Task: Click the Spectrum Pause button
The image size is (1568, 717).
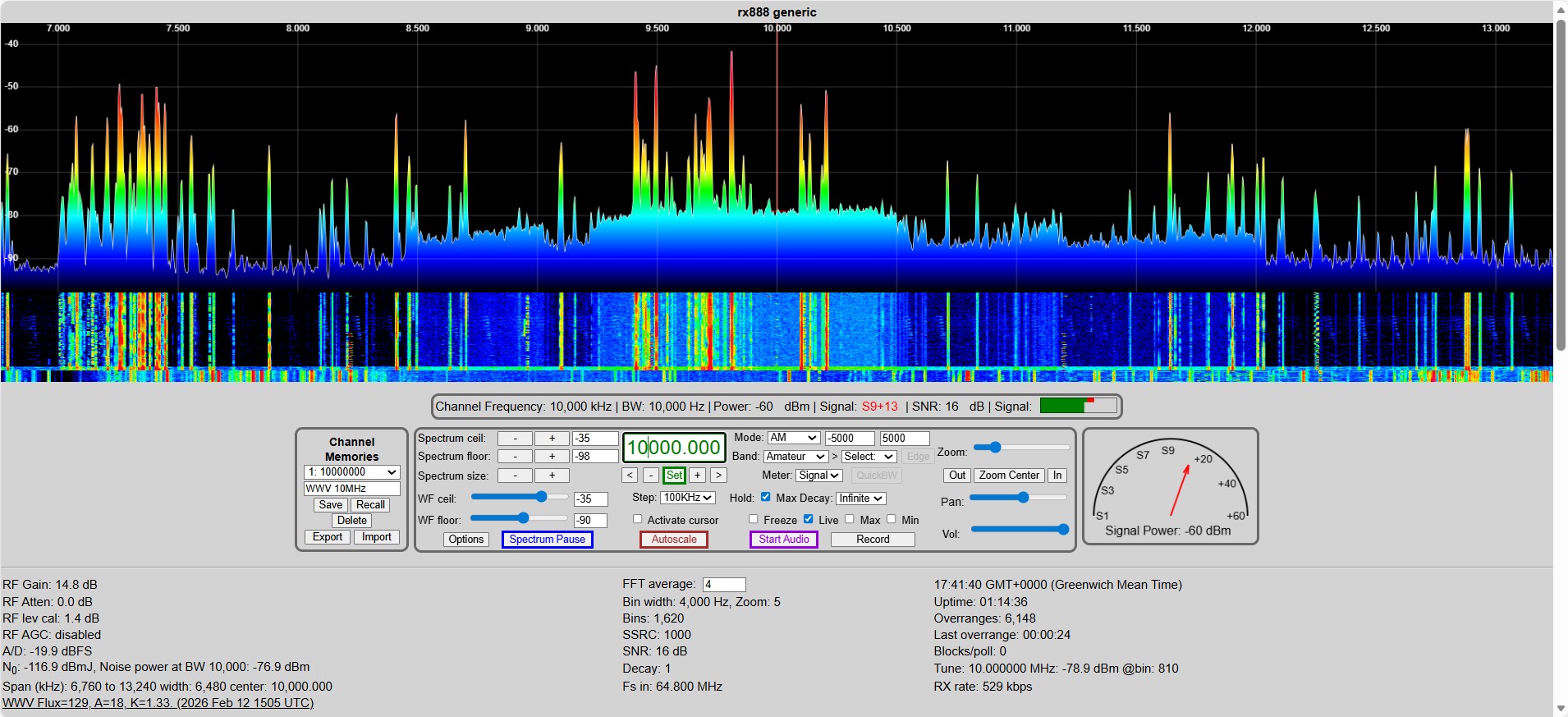Action: tap(547, 540)
